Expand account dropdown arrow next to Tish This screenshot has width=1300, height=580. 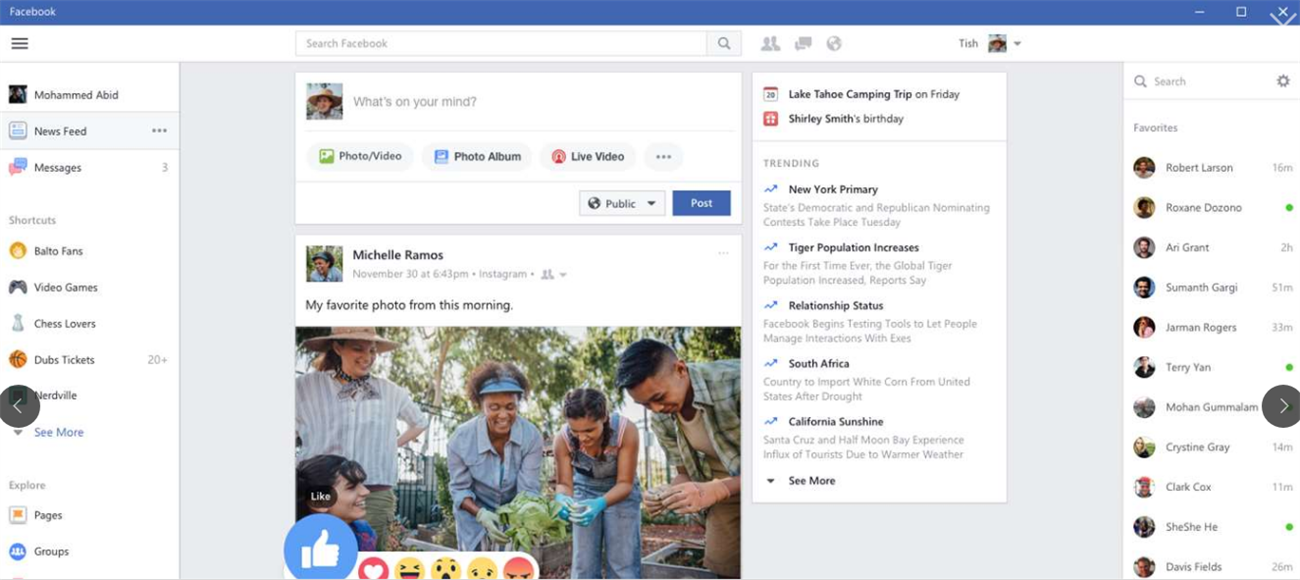pos(1017,44)
